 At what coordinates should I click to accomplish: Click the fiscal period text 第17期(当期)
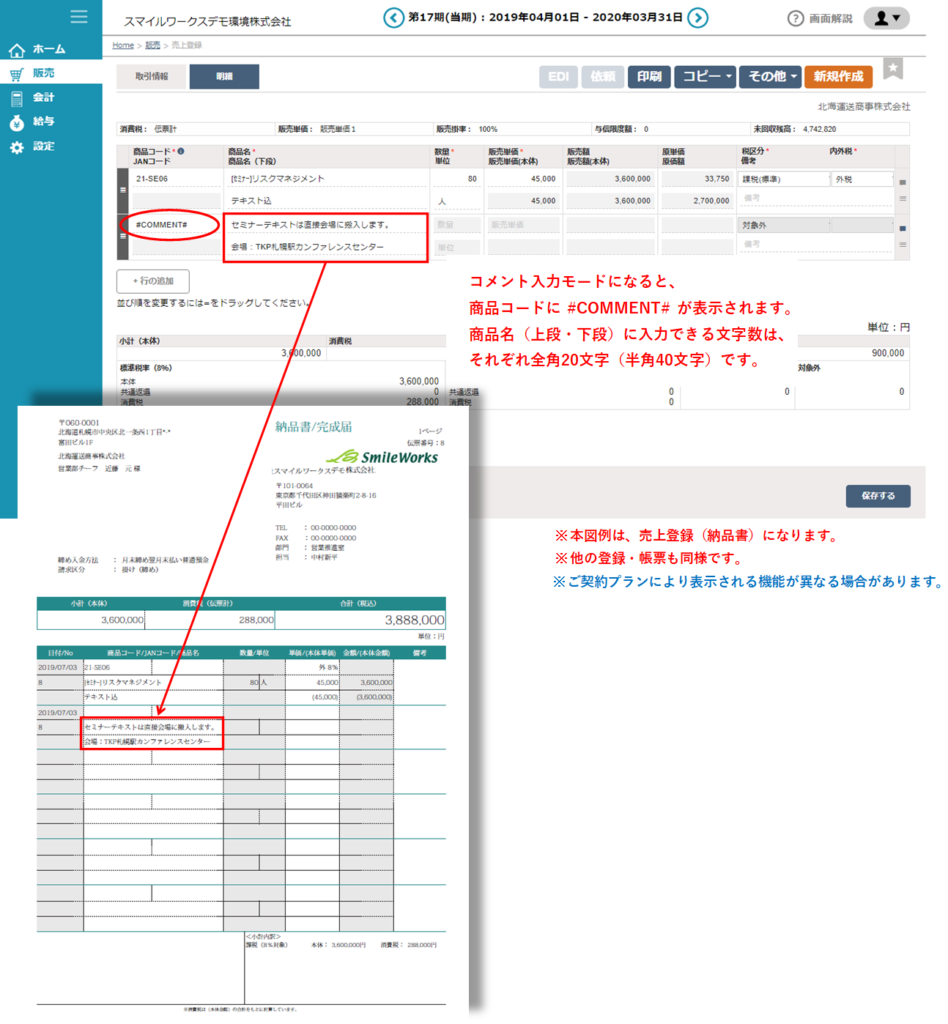(x=443, y=18)
